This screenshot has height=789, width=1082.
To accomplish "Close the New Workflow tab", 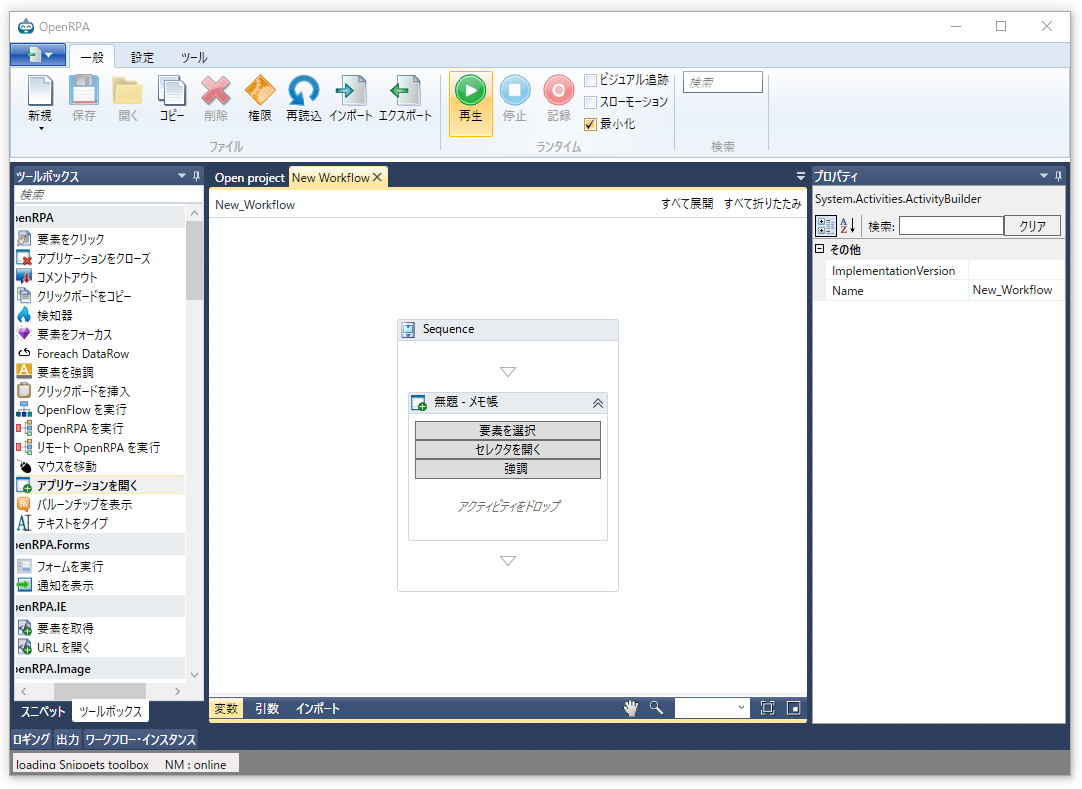I will (377, 177).
